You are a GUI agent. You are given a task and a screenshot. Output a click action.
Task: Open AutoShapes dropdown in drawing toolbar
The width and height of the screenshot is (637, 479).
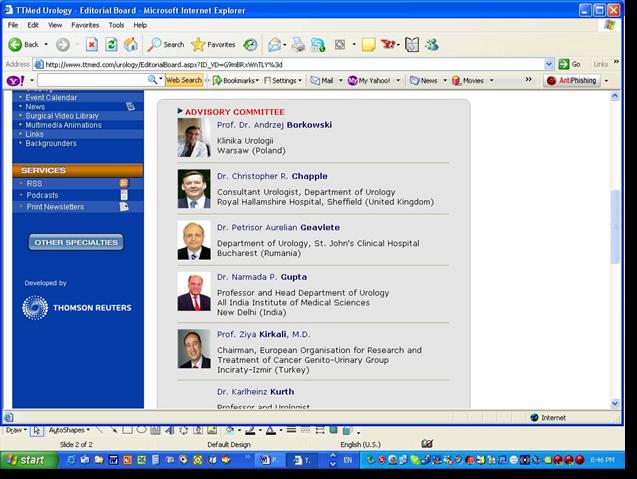pos(69,430)
